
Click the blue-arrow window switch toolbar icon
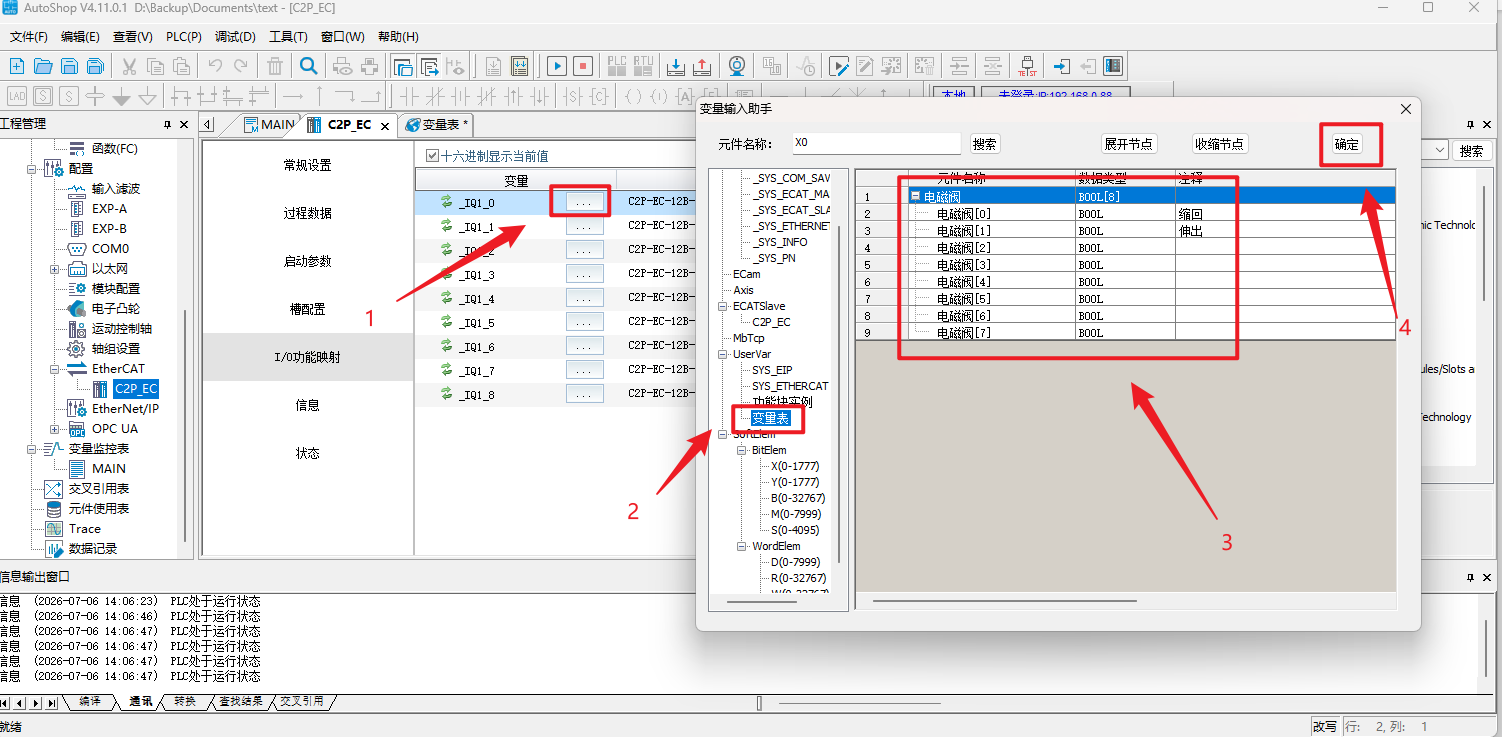pyautogui.click(x=430, y=67)
